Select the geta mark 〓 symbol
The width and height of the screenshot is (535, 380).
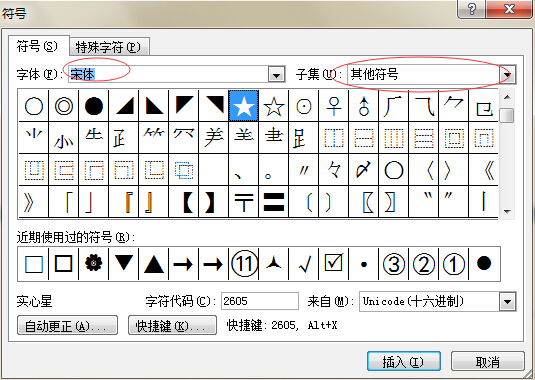click(x=274, y=202)
